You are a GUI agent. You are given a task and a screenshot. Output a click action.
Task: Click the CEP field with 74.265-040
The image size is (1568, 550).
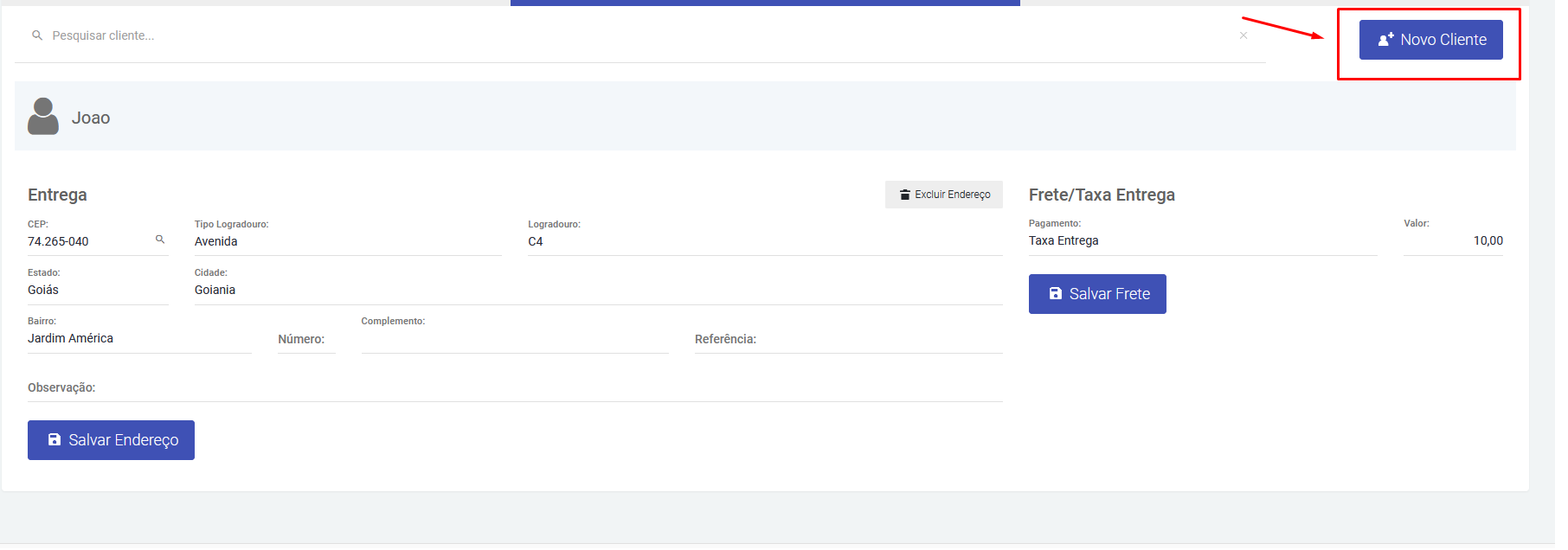click(87, 241)
